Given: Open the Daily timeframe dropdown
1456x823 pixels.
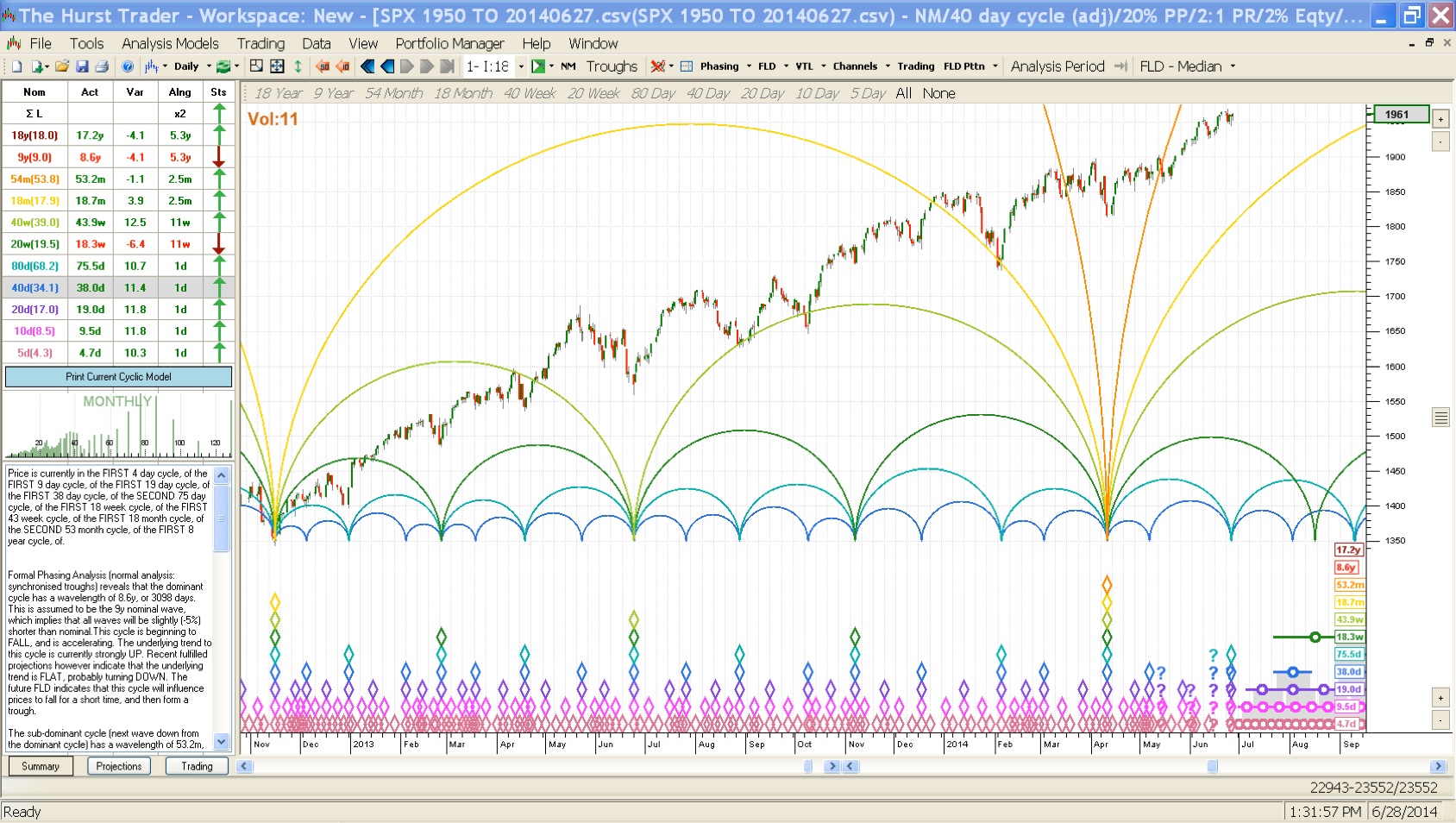Looking at the screenshot, I should coord(191,66).
